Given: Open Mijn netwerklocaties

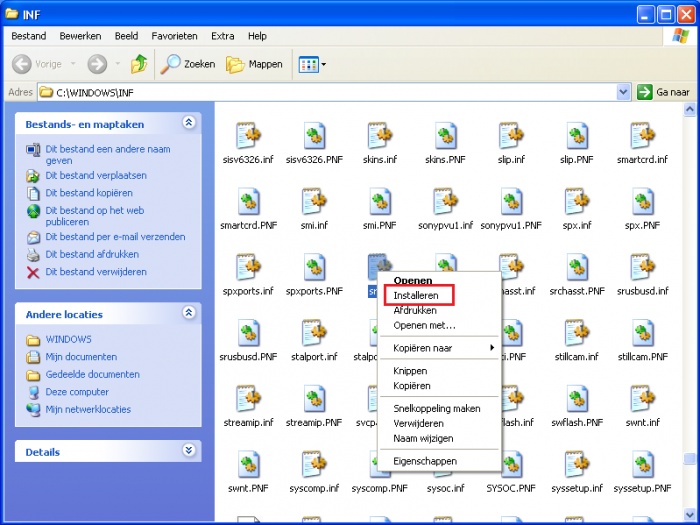Looking at the screenshot, I should [x=88, y=409].
